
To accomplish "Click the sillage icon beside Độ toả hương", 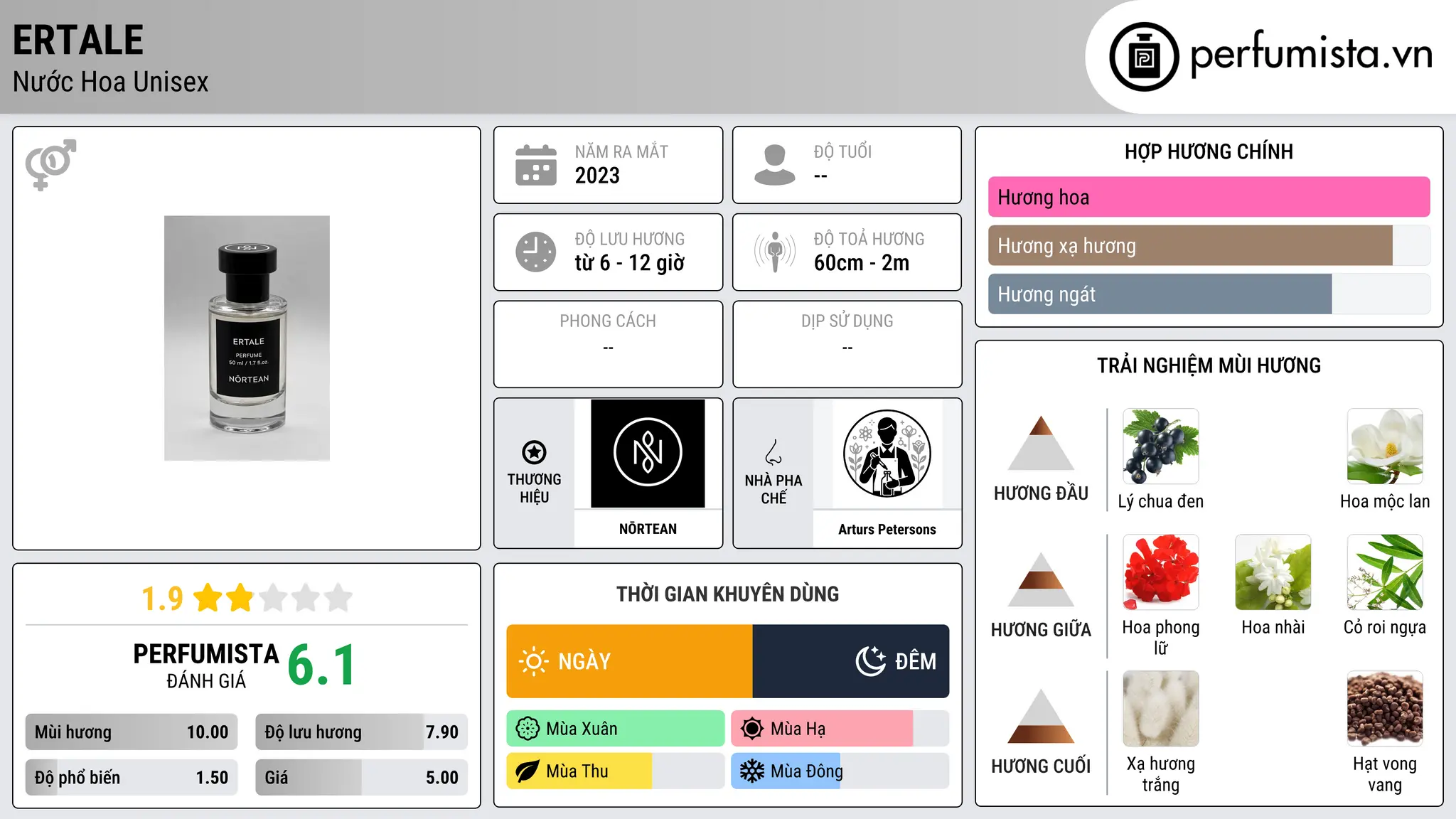I will [x=774, y=252].
